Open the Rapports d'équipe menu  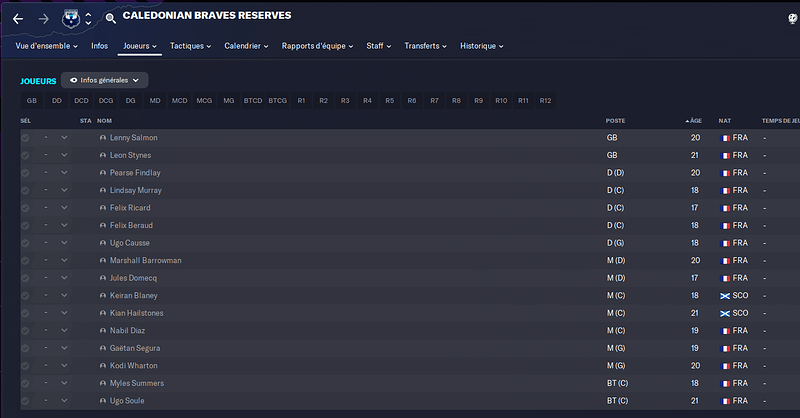(x=317, y=46)
